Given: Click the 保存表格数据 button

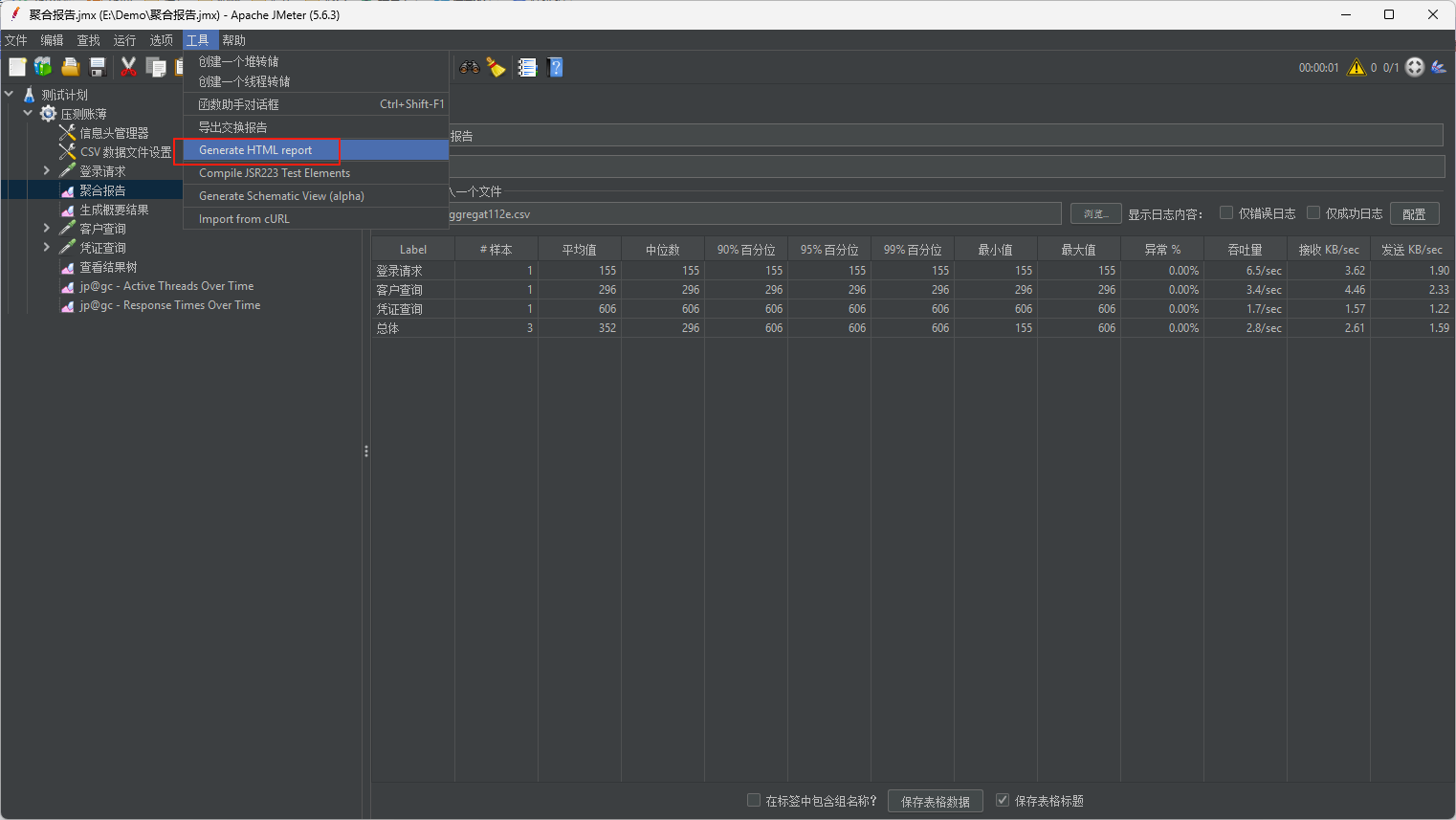Looking at the screenshot, I should tap(935, 801).
